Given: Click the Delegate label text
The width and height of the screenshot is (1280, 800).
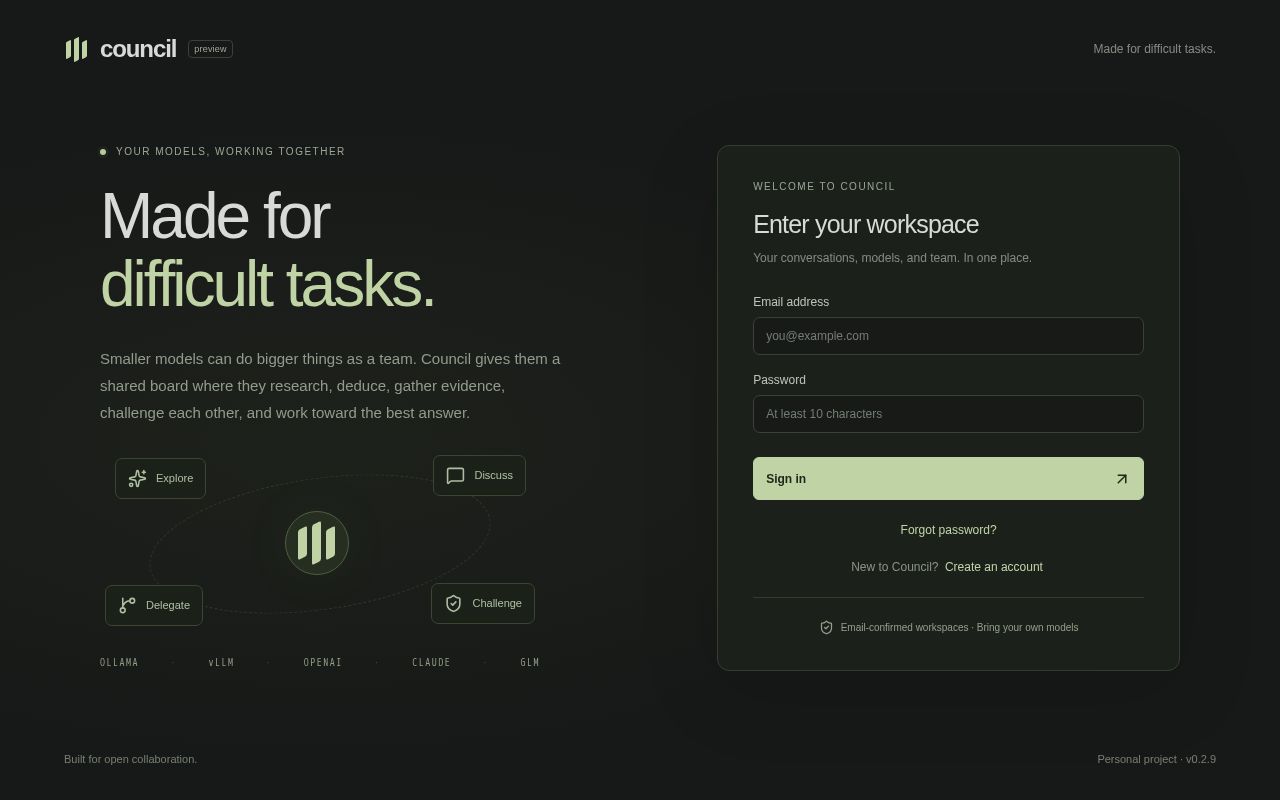Looking at the screenshot, I should point(168,605).
